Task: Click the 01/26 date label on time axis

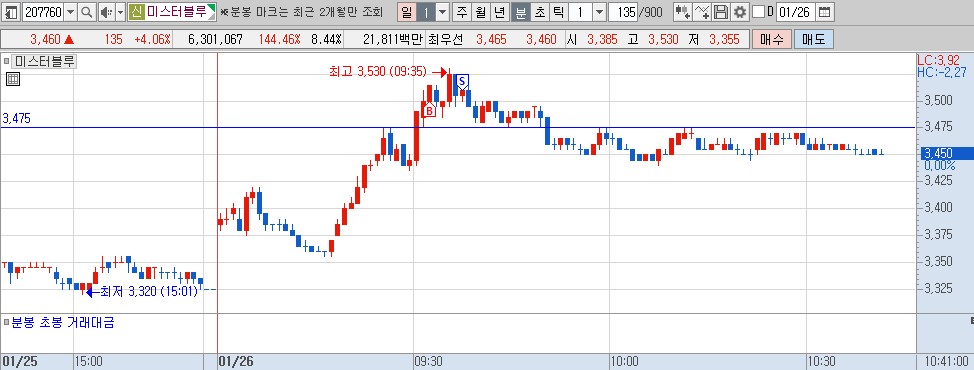Action: pyautogui.click(x=236, y=361)
